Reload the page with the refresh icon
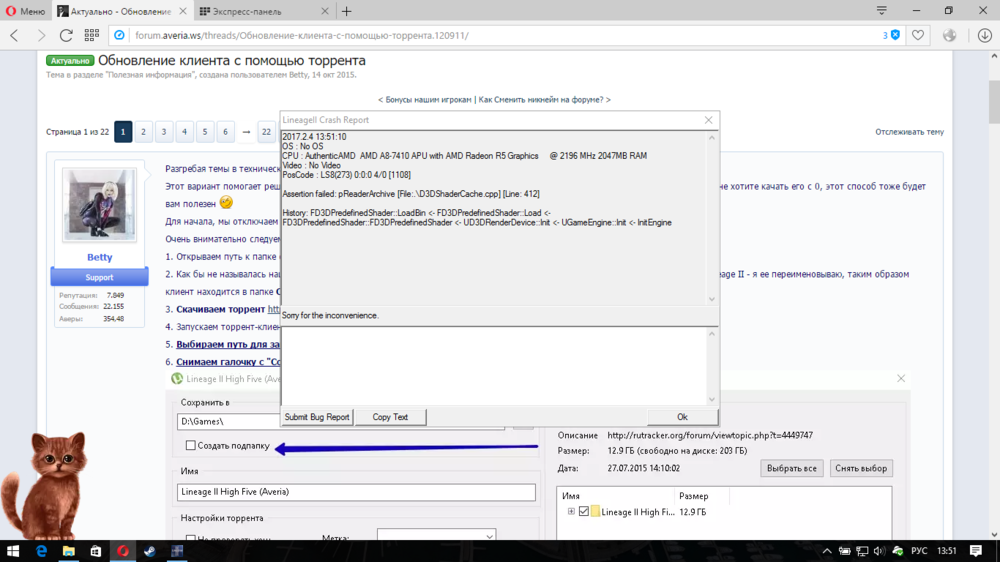 tap(66, 35)
